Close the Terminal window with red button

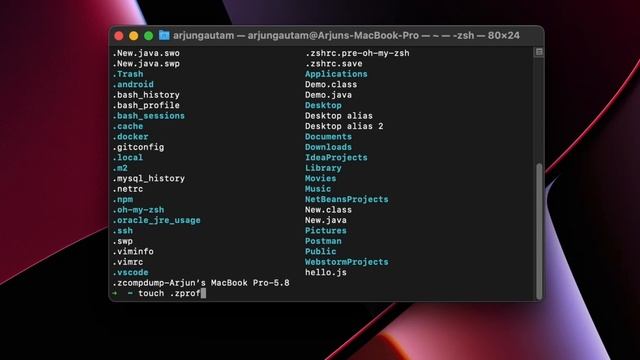click(x=119, y=36)
